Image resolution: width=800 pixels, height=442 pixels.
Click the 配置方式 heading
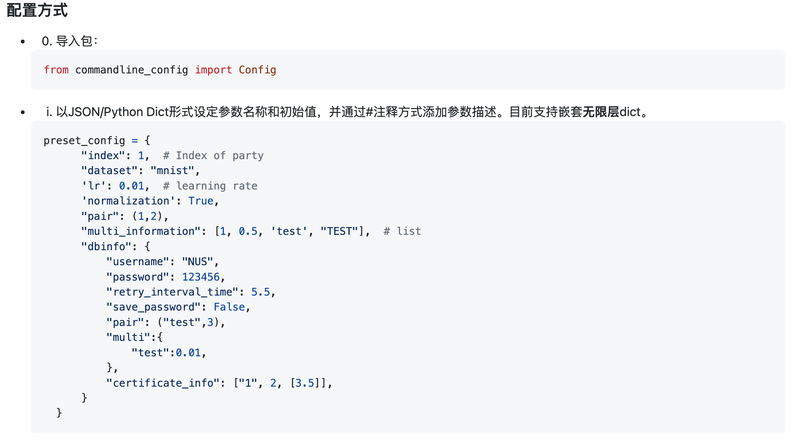[x=37, y=10]
